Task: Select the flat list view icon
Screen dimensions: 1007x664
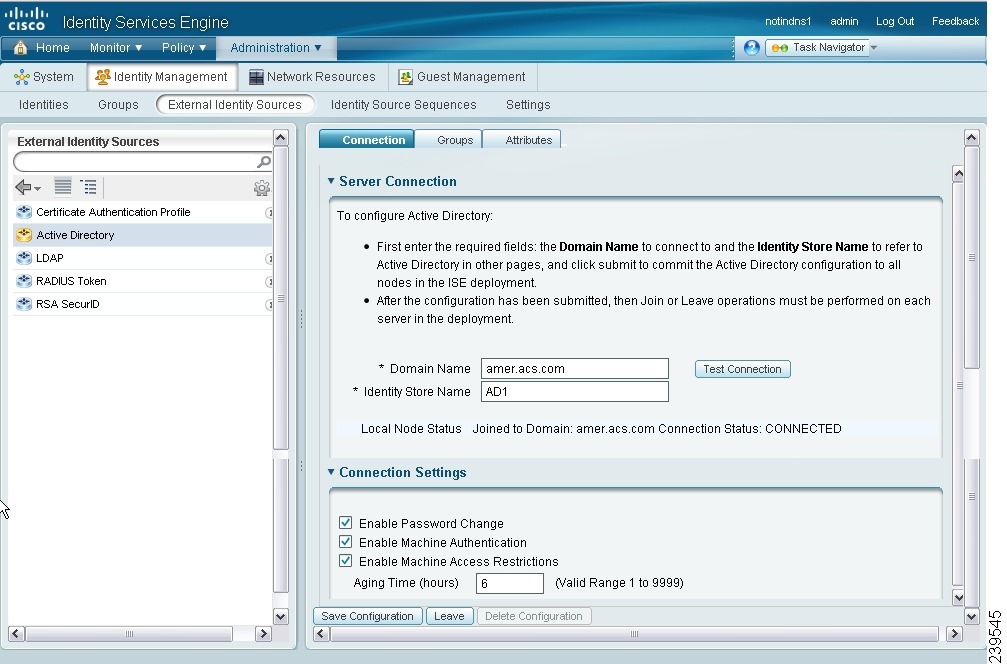Action: pyautogui.click(x=62, y=187)
